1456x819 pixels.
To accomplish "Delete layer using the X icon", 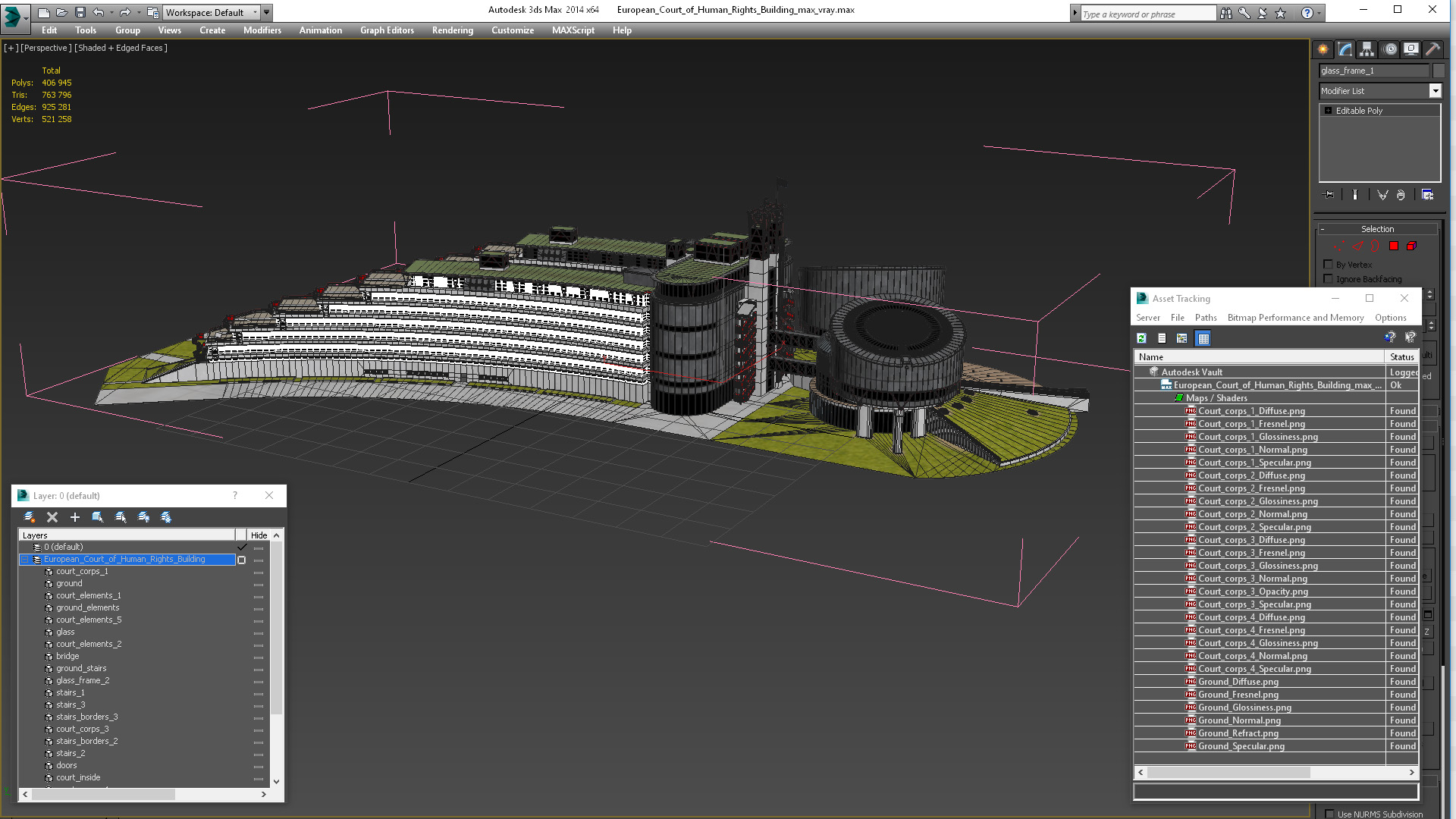I will tap(52, 517).
